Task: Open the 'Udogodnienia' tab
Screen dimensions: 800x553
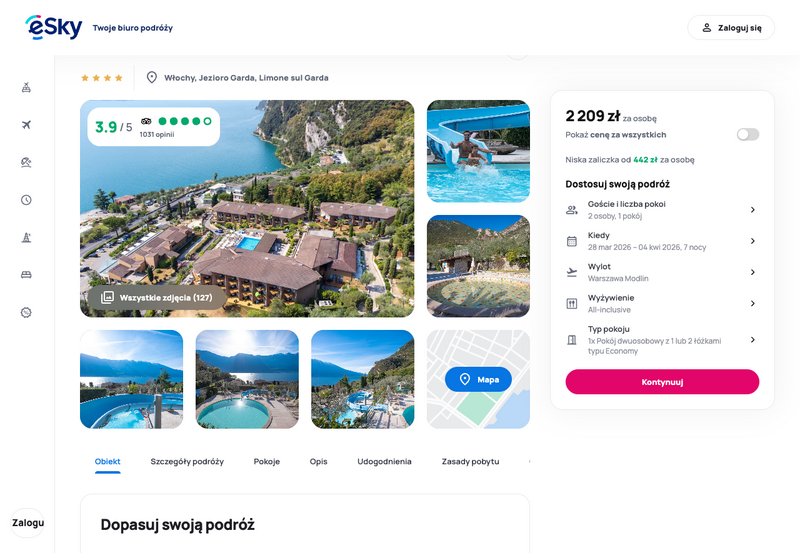Action: click(384, 462)
